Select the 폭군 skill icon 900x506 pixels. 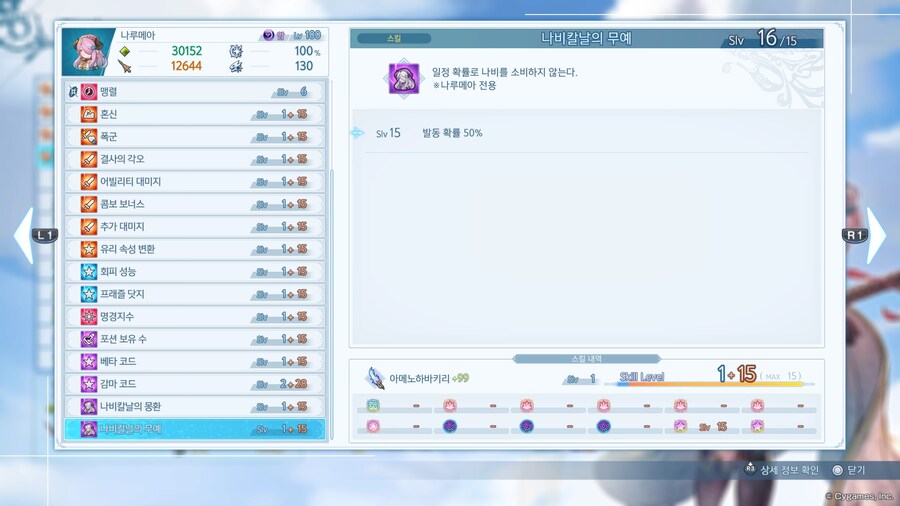click(x=88, y=137)
